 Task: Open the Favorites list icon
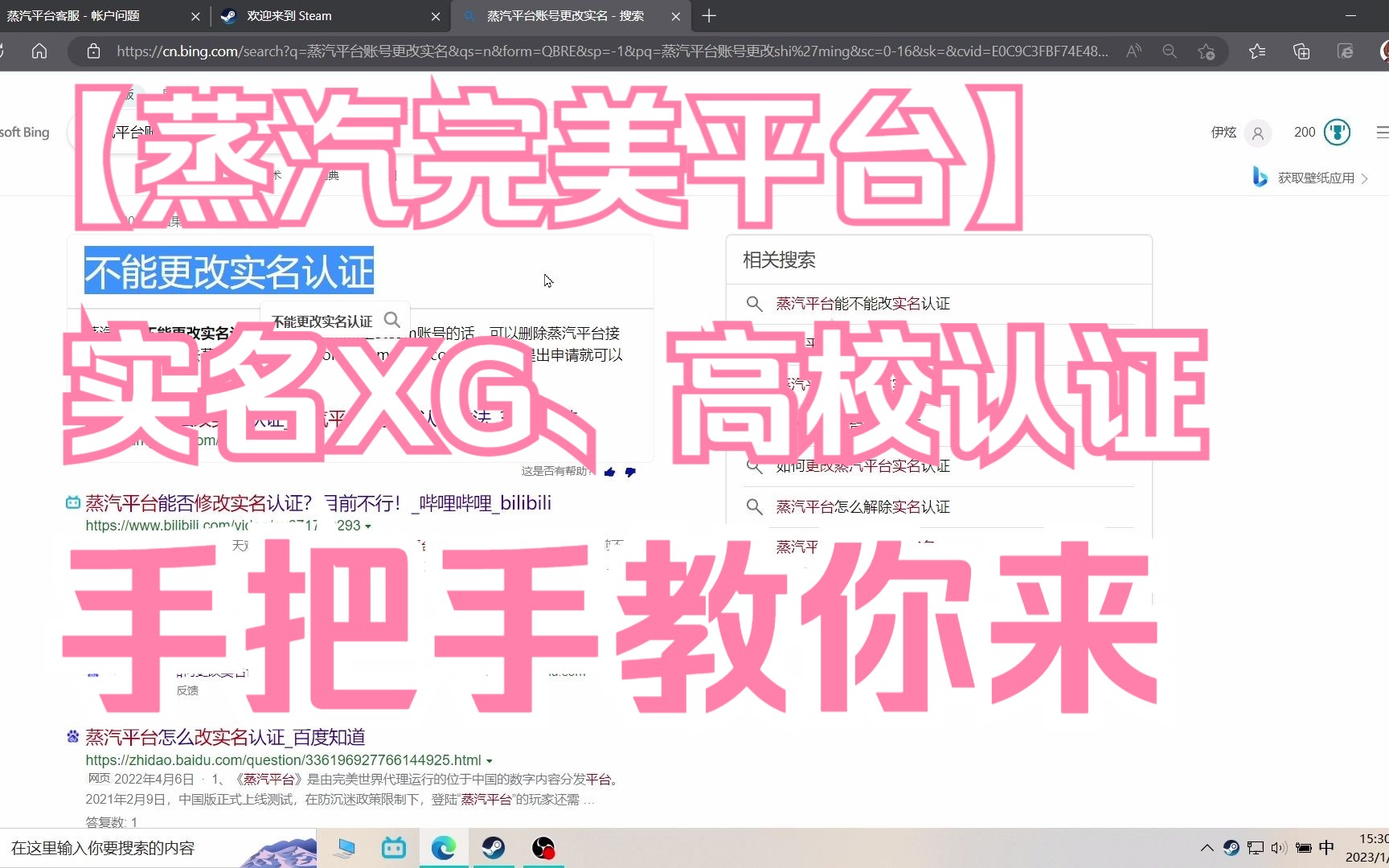tap(1257, 51)
